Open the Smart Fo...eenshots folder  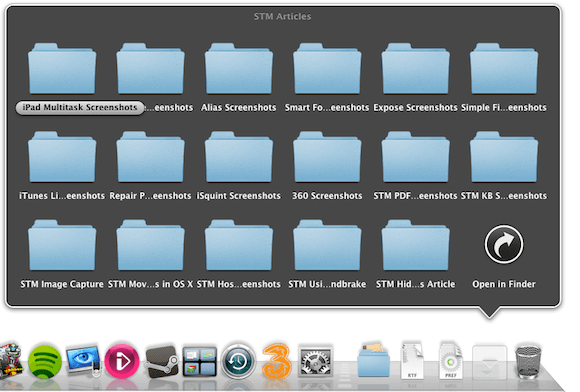327,69
